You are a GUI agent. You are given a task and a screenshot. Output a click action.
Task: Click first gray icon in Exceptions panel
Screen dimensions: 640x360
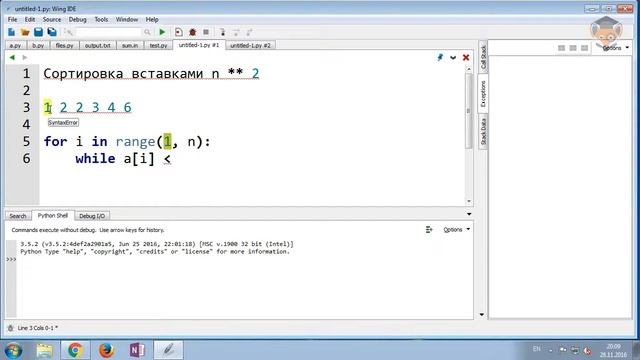(x=562, y=48)
